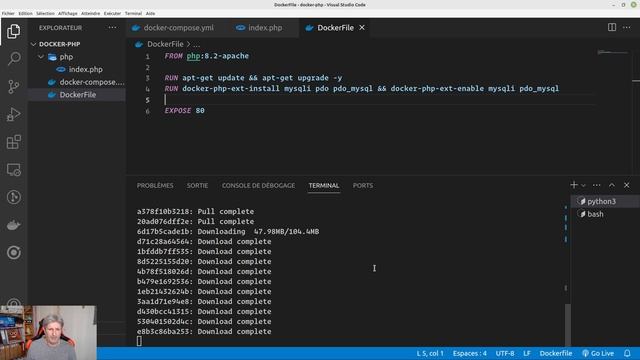Open the Exécuter menu
The width and height of the screenshot is (640, 360).
pos(112,13)
